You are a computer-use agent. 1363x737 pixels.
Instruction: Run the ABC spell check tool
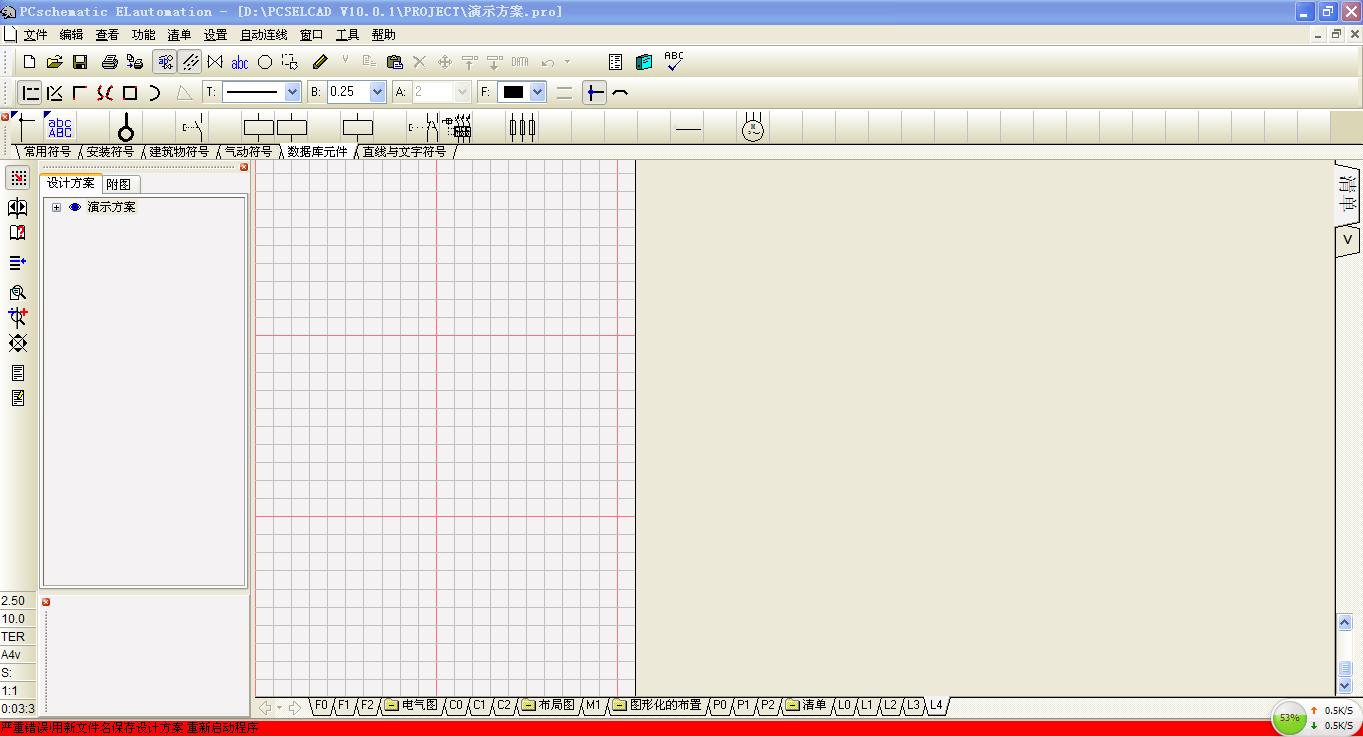pyautogui.click(x=674, y=62)
